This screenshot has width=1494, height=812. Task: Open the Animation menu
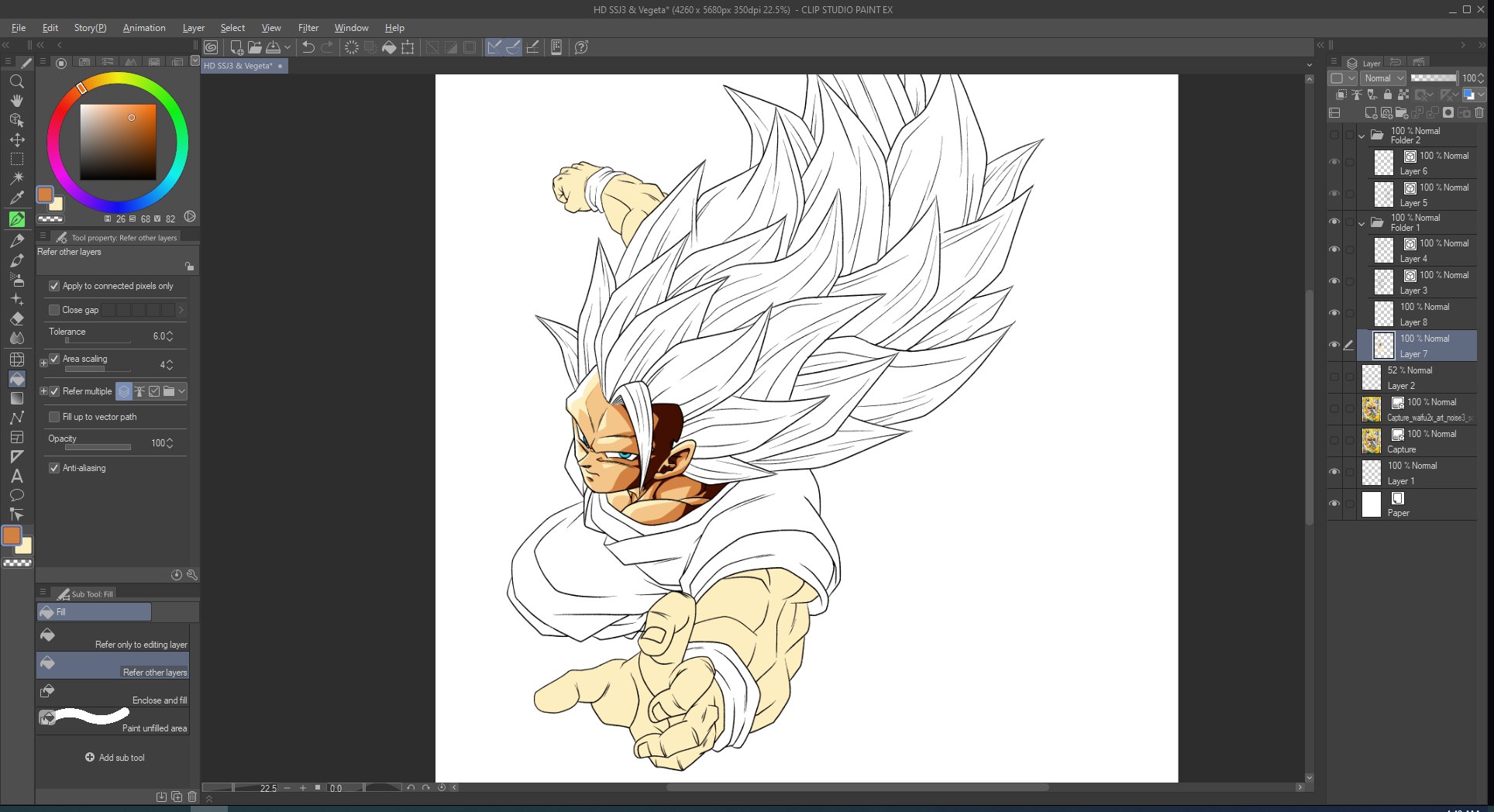(144, 28)
